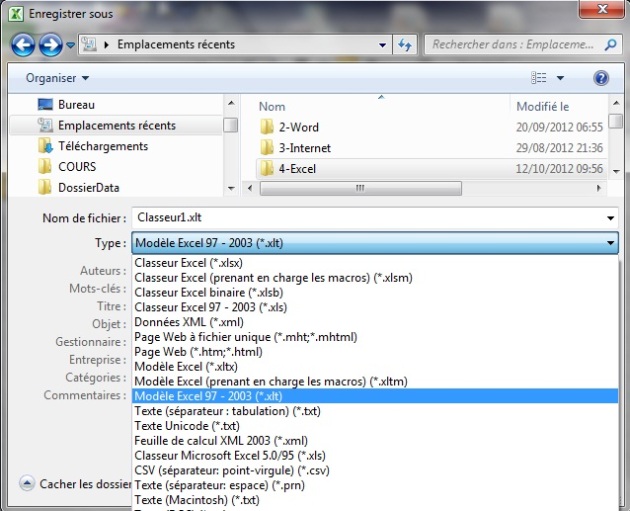Image resolution: width=630 pixels, height=511 pixels.
Task: Click the file list scroll right arrow
Action: click(x=599, y=188)
